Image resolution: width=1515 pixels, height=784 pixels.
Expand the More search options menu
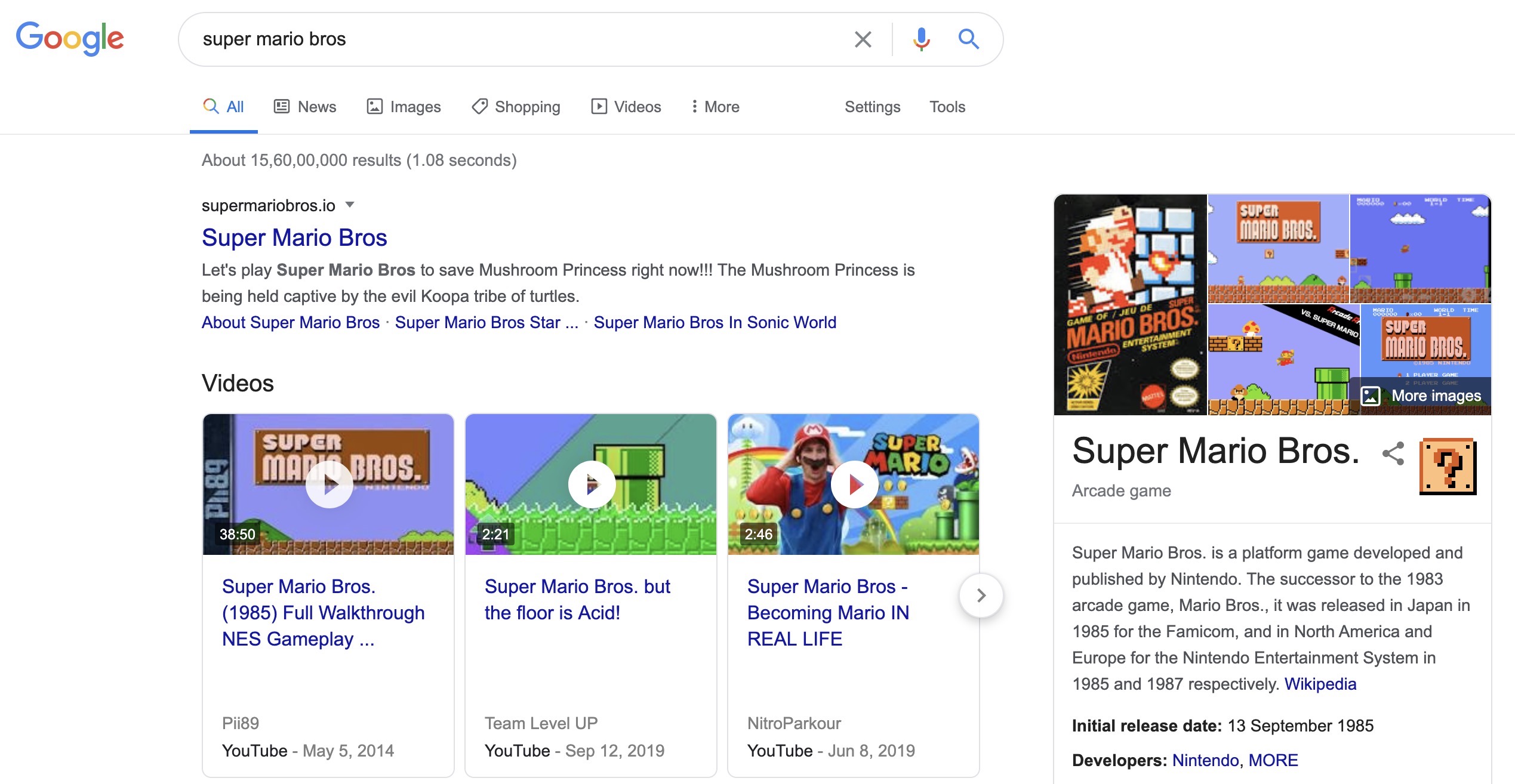point(715,107)
